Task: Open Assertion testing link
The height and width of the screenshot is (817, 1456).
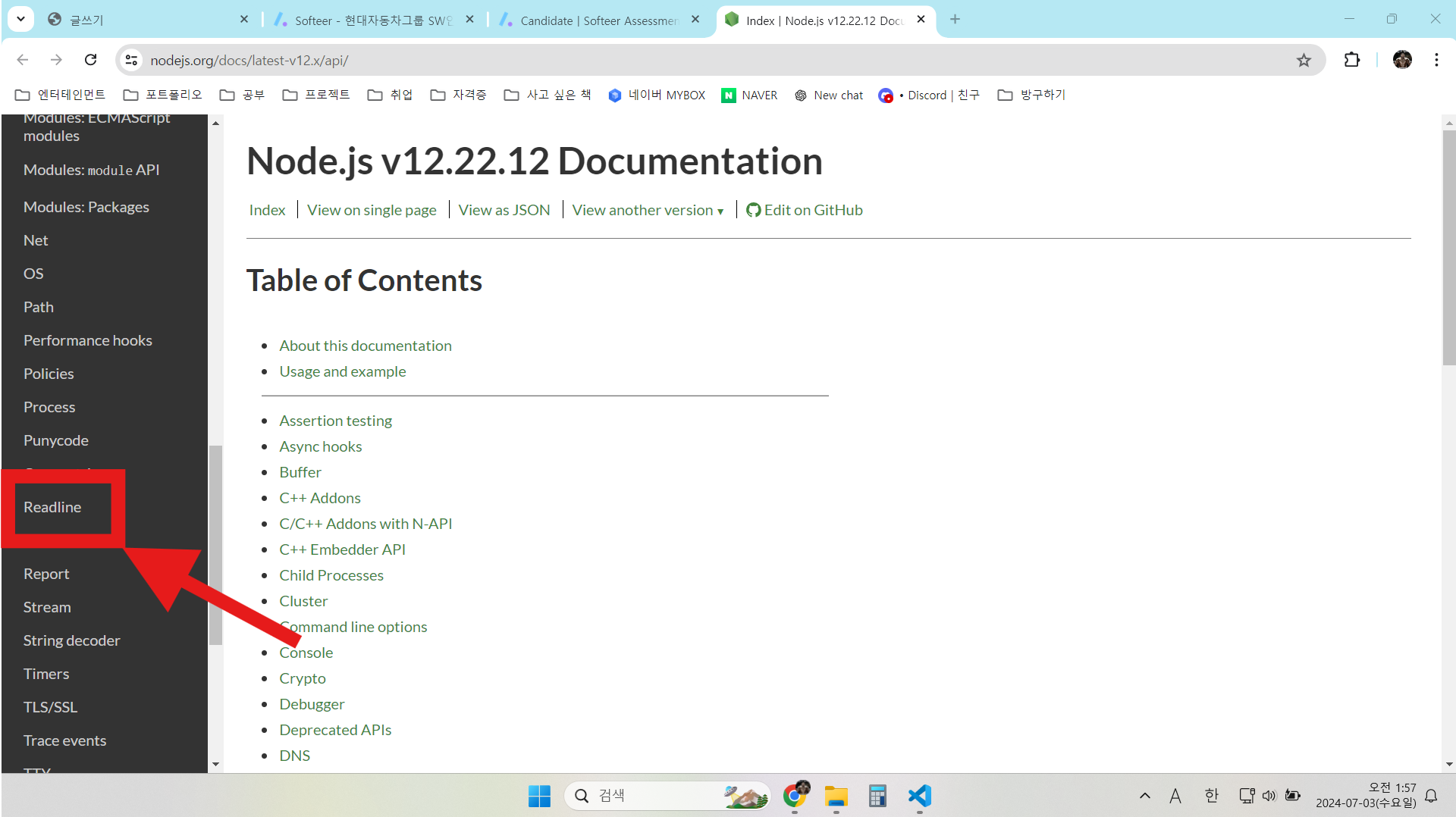Action: click(336, 421)
